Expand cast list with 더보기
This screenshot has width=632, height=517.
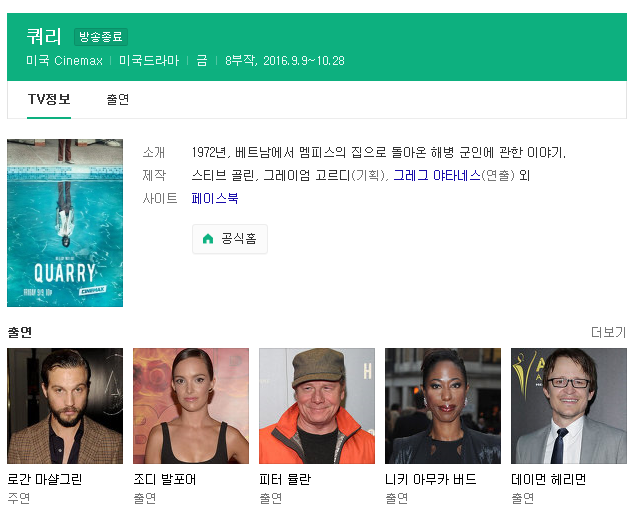point(608,332)
